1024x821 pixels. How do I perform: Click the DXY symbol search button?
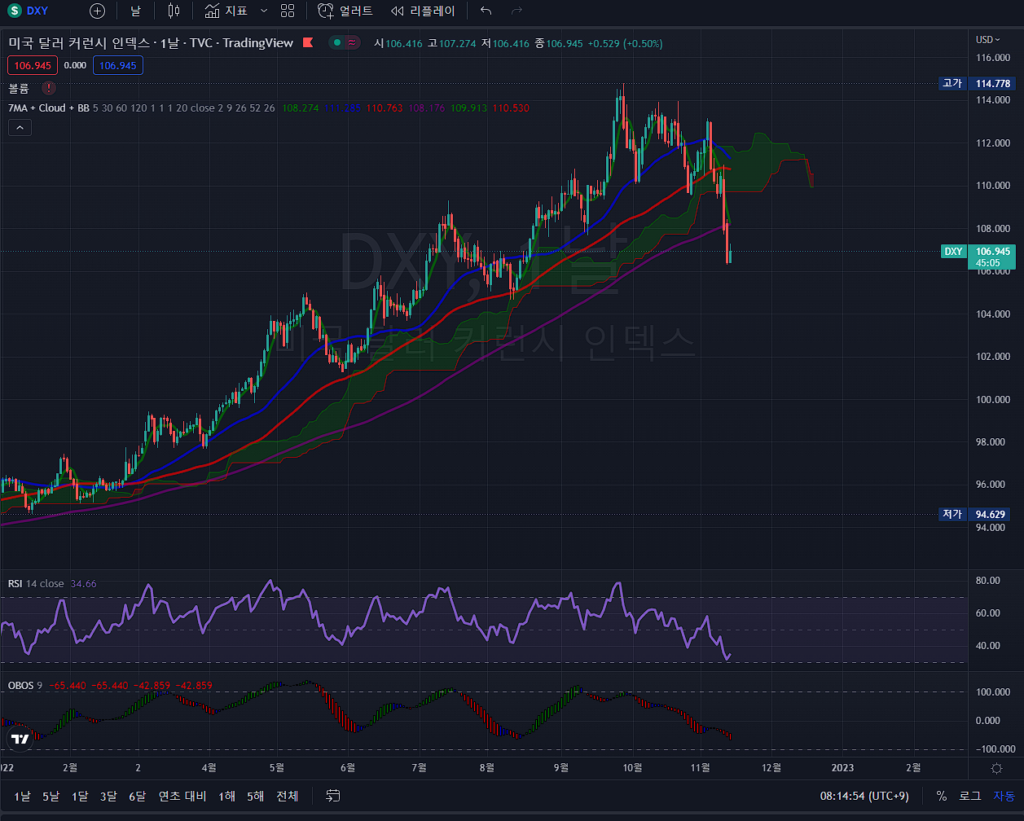(30, 11)
